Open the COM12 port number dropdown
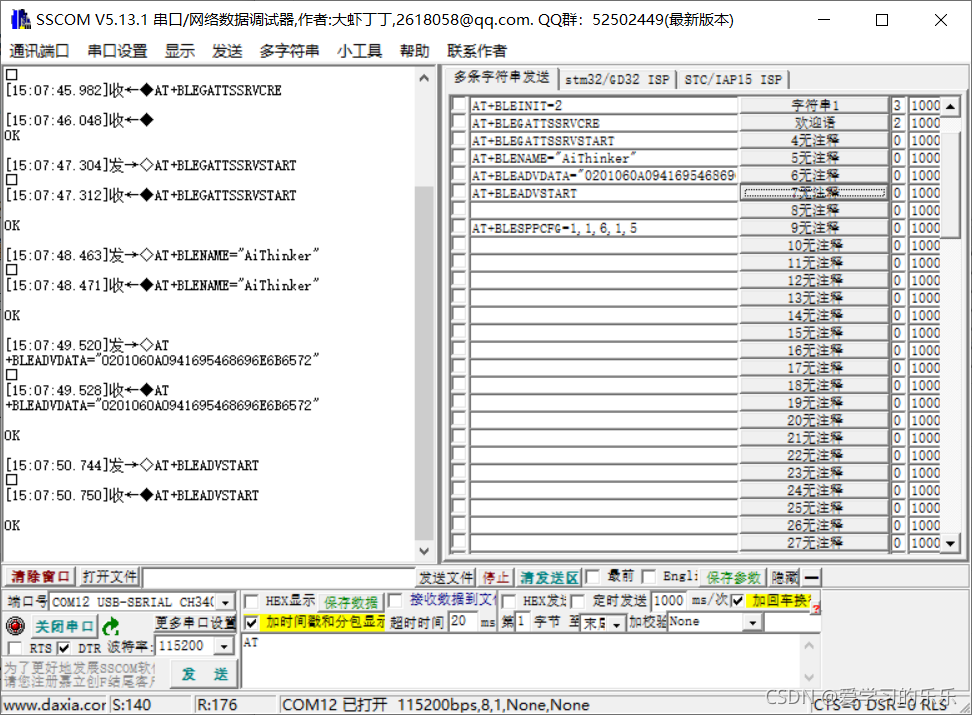 pyautogui.click(x=226, y=602)
